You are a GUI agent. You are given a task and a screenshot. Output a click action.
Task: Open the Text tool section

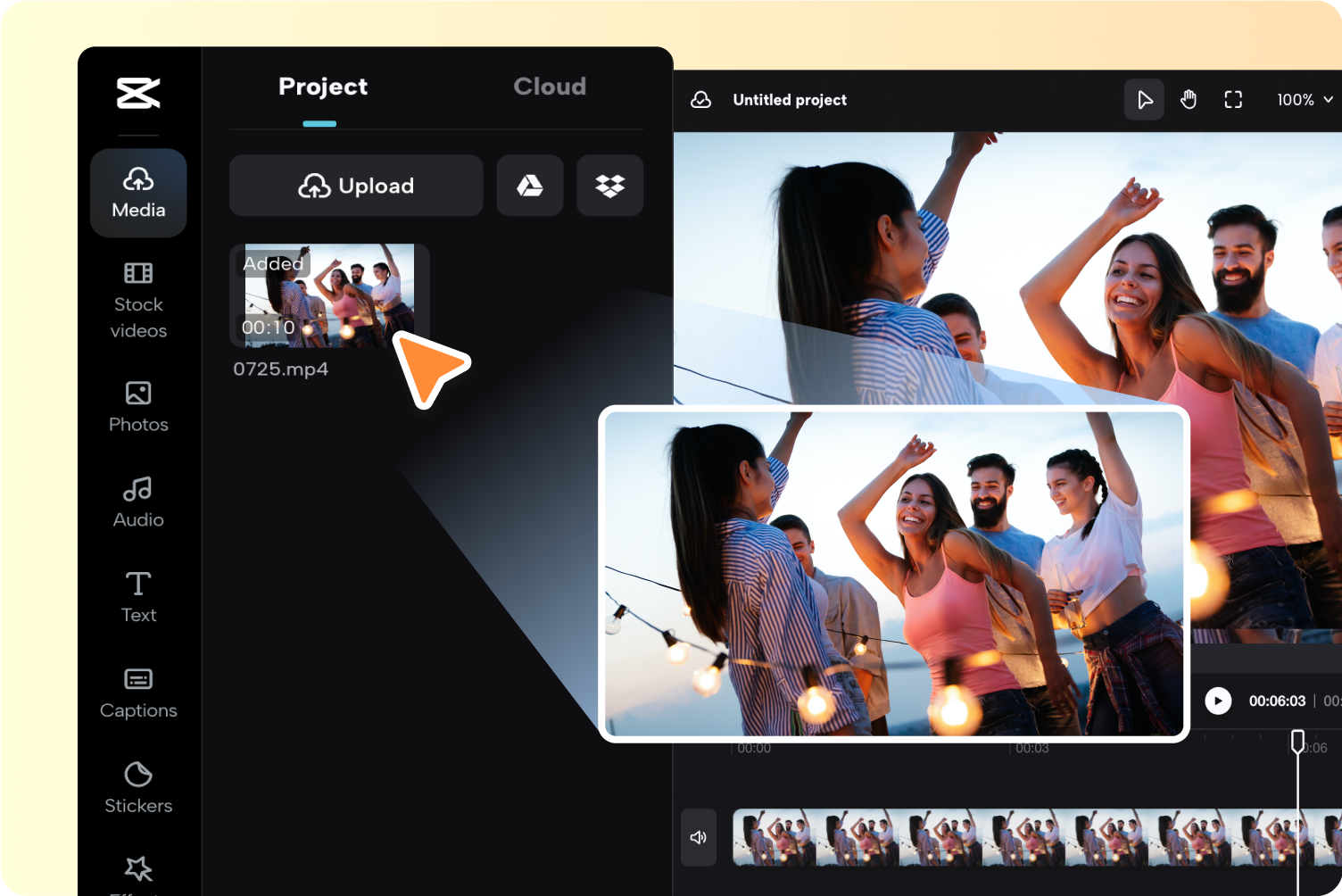pyautogui.click(x=138, y=597)
